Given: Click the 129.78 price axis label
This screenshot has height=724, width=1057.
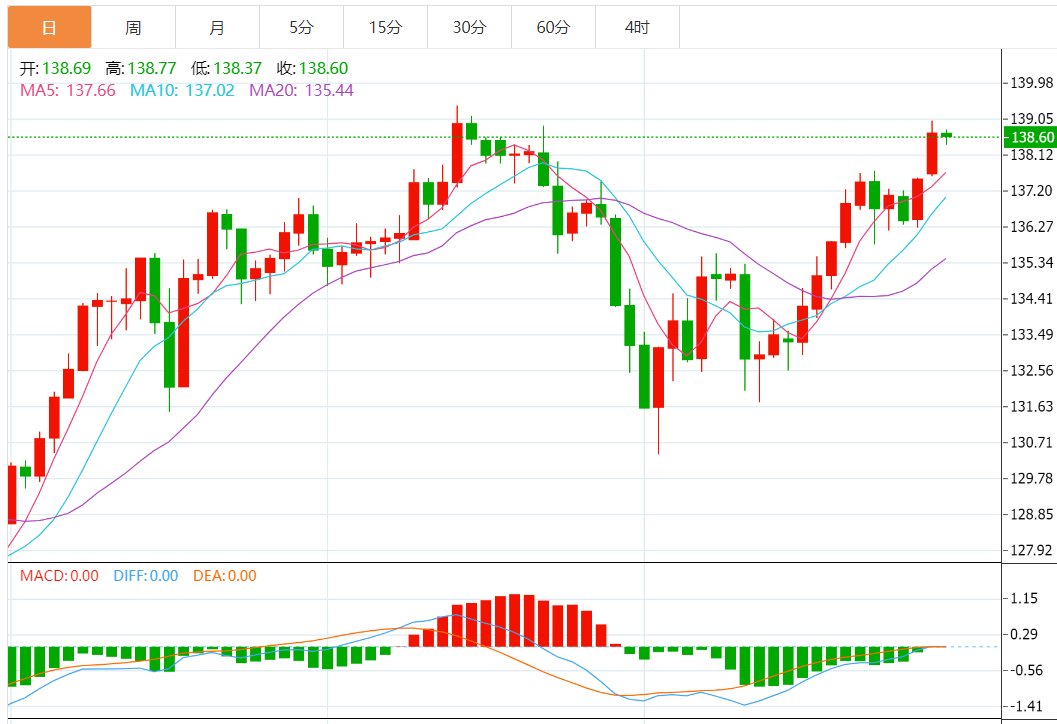Looking at the screenshot, I should (1031, 478).
